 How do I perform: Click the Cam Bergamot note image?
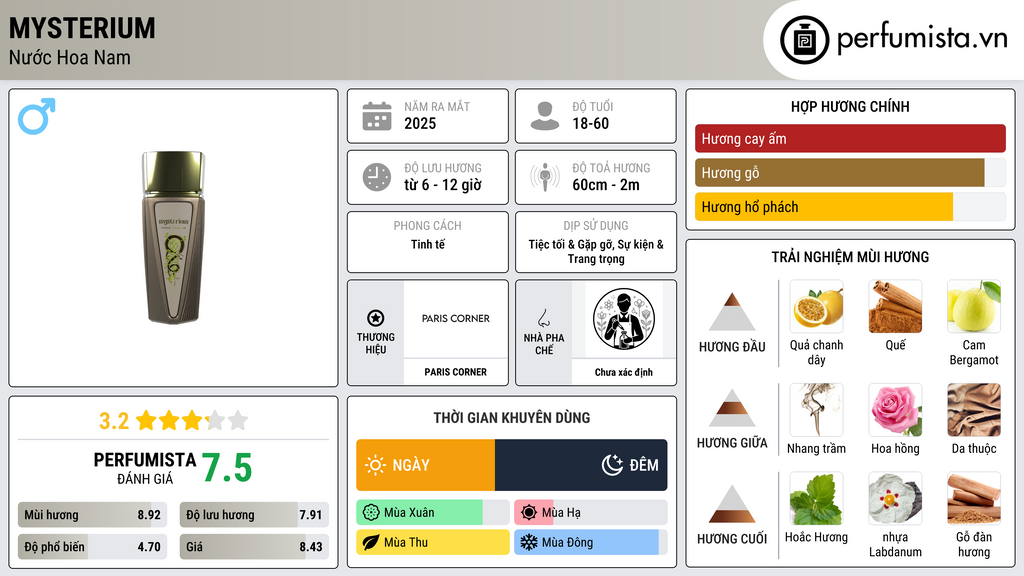pyautogui.click(x=974, y=307)
